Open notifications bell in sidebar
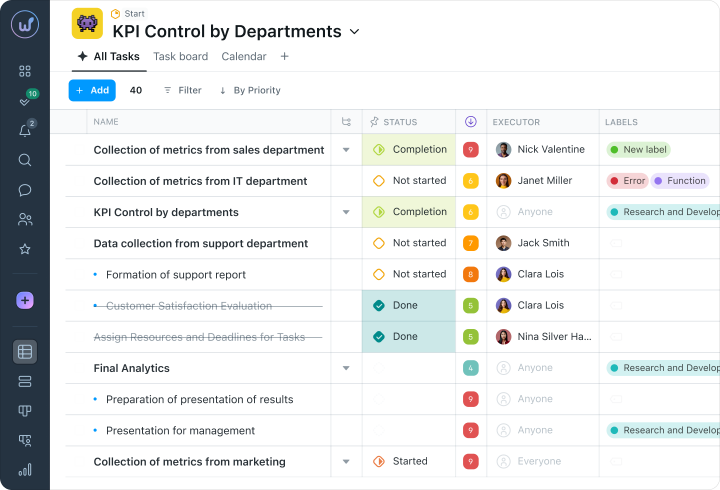Screen dimensions: 720x490 [25, 131]
